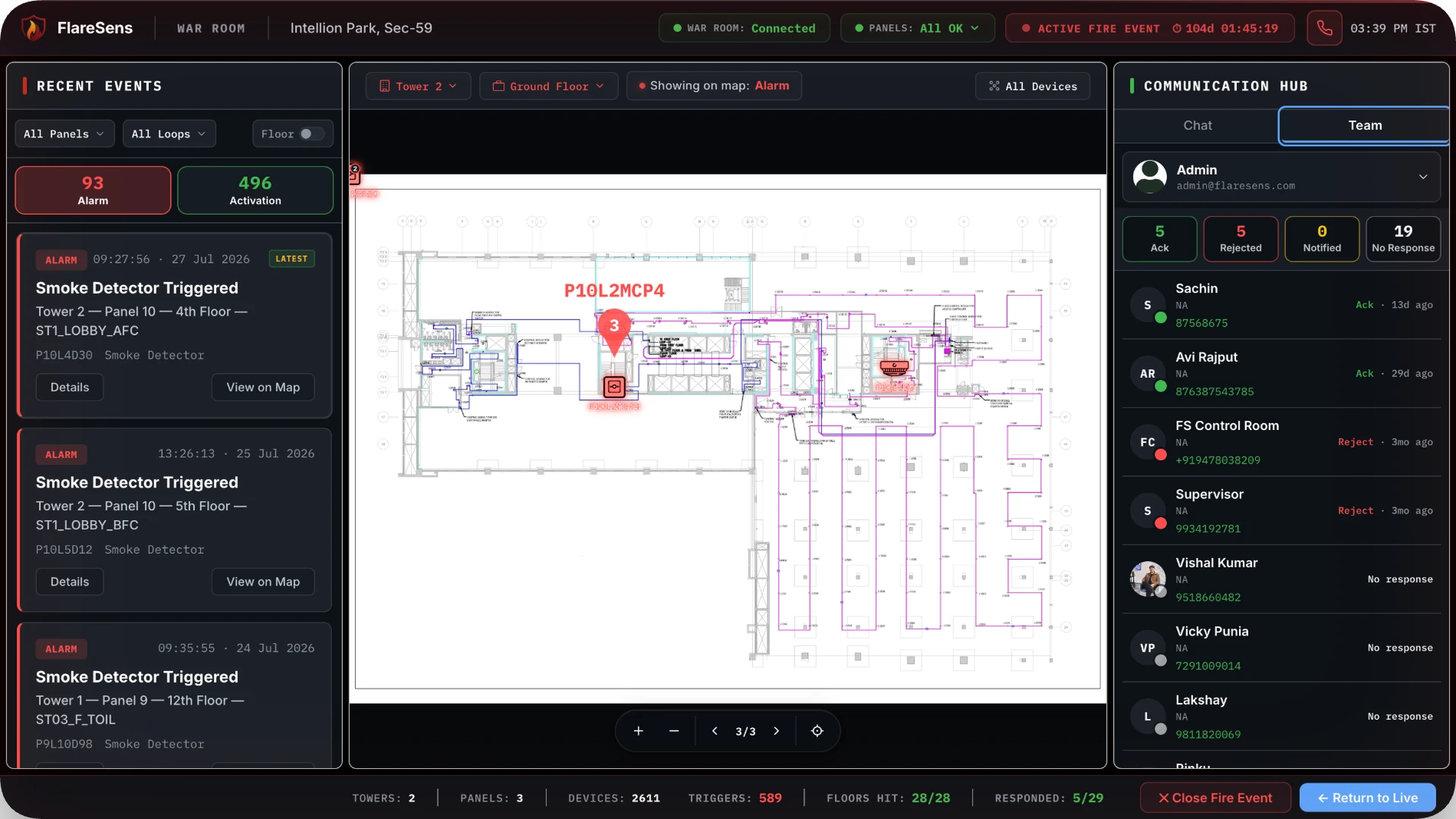Filter team by 5 Ack

pyautogui.click(x=1159, y=239)
